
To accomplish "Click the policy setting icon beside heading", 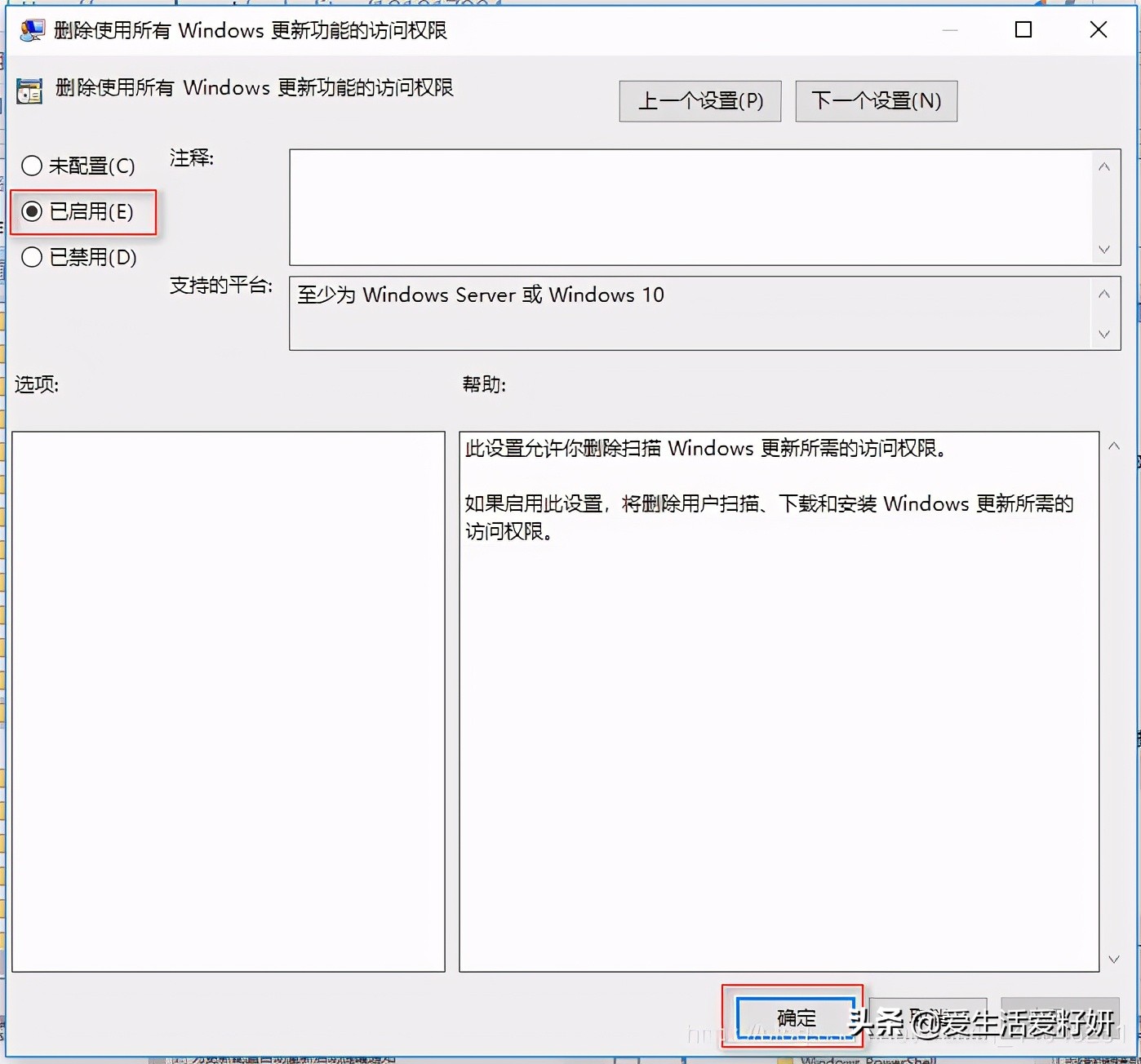I will click(x=29, y=91).
